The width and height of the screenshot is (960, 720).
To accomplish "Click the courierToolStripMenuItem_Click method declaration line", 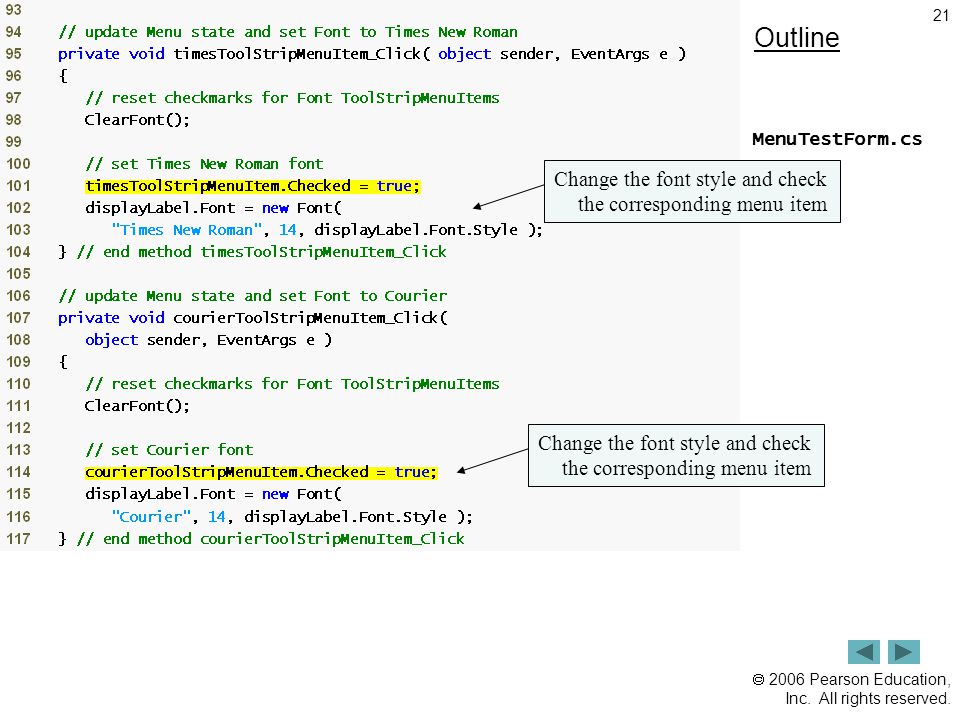I will (x=253, y=318).
